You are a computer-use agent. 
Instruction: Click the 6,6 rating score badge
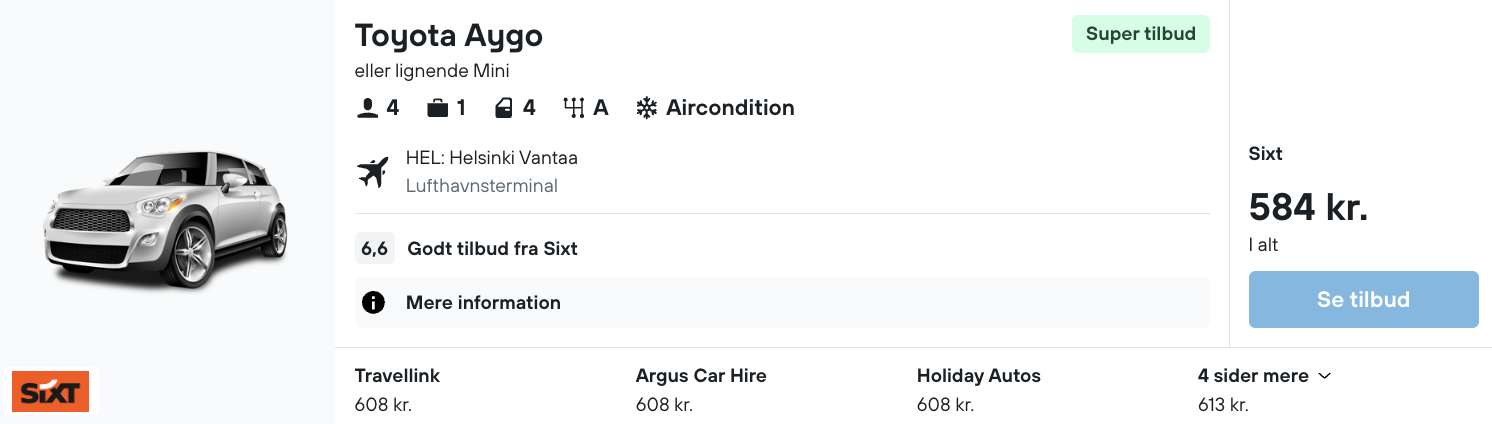tap(375, 248)
